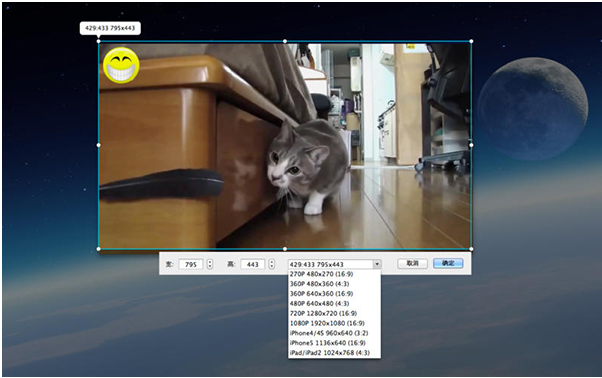Click the top-center edge selection handle
Image resolution: width=602 pixels, height=378 pixels.
click(x=285, y=41)
